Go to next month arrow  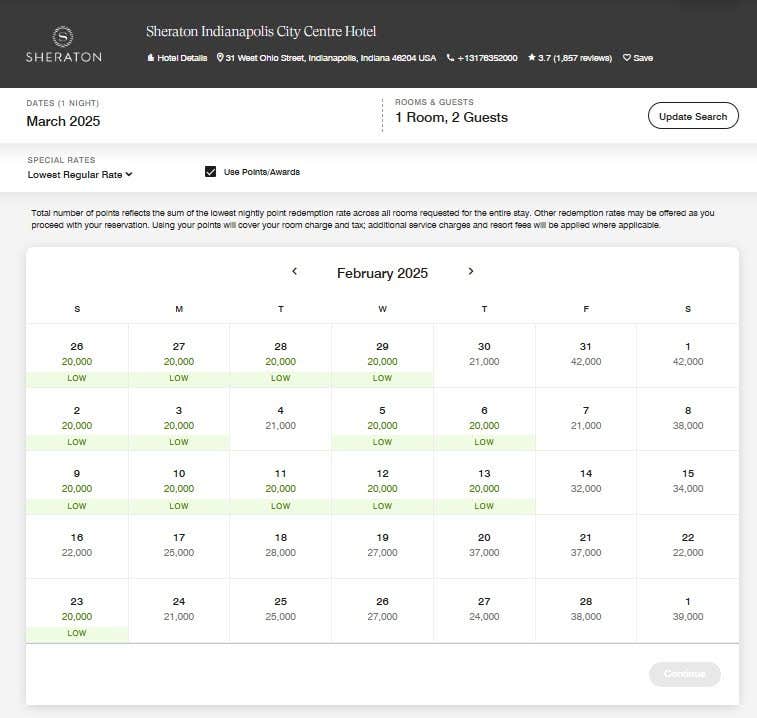tap(471, 271)
